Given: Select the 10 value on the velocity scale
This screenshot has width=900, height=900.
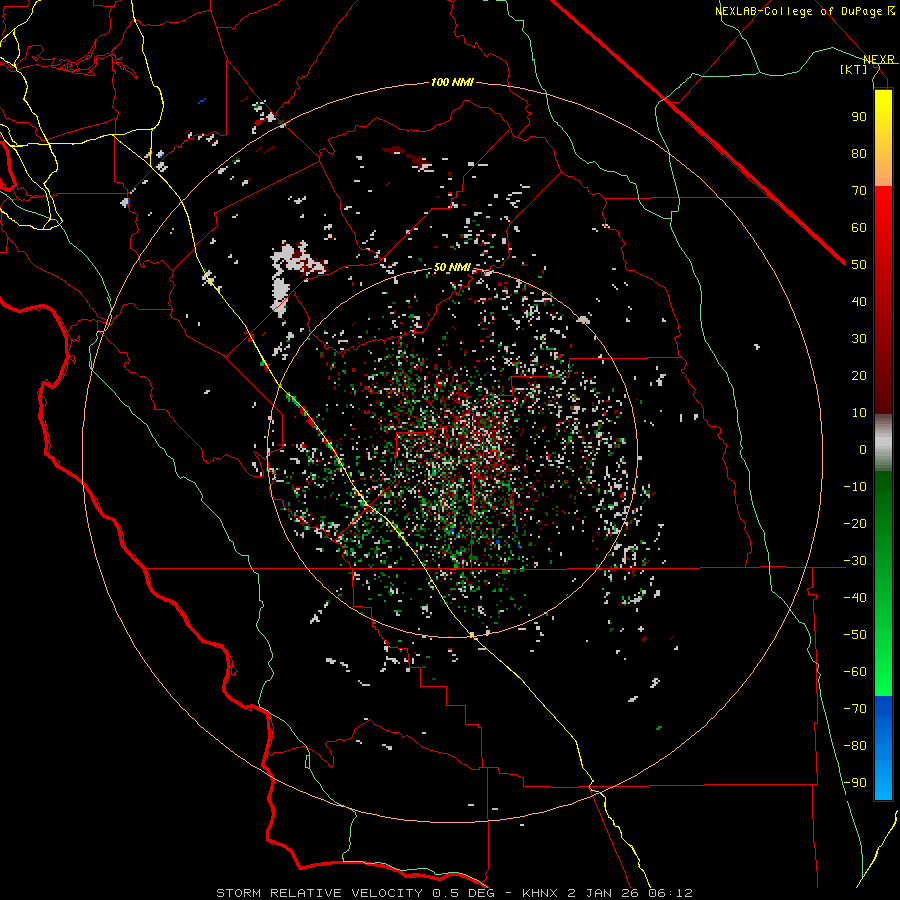Looking at the screenshot, I should point(859,413).
